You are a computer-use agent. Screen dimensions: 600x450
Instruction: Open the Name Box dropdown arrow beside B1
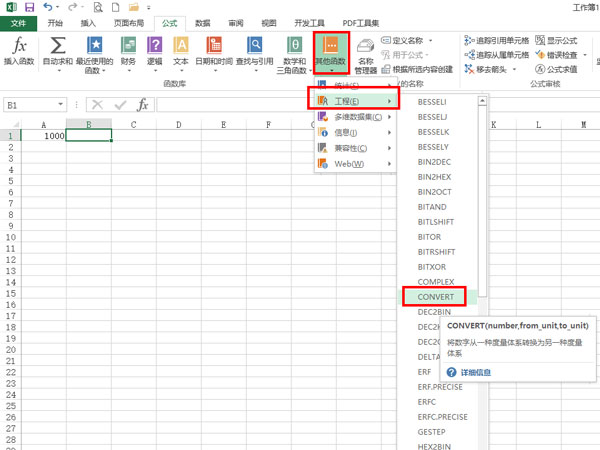[62, 104]
